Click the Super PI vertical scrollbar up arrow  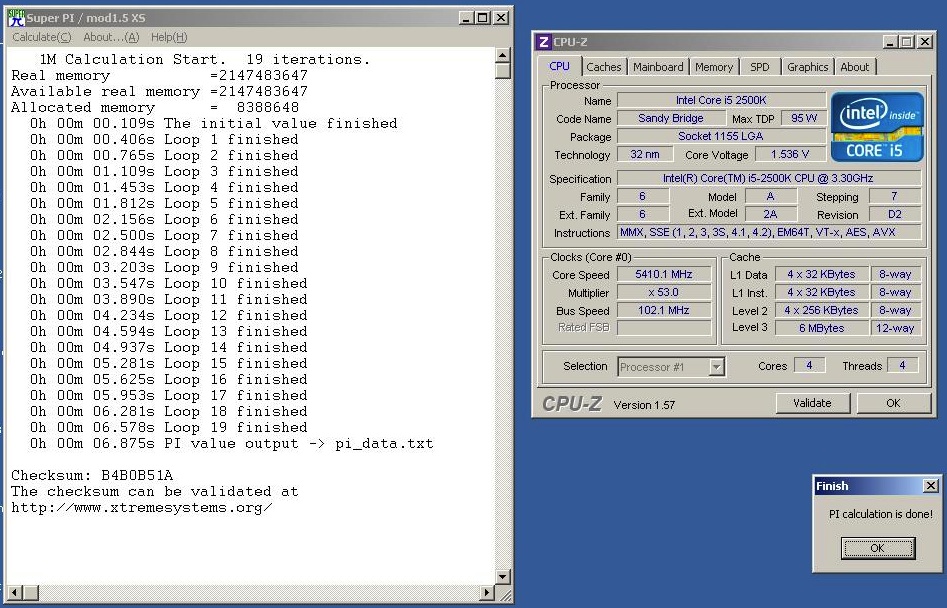(502, 56)
